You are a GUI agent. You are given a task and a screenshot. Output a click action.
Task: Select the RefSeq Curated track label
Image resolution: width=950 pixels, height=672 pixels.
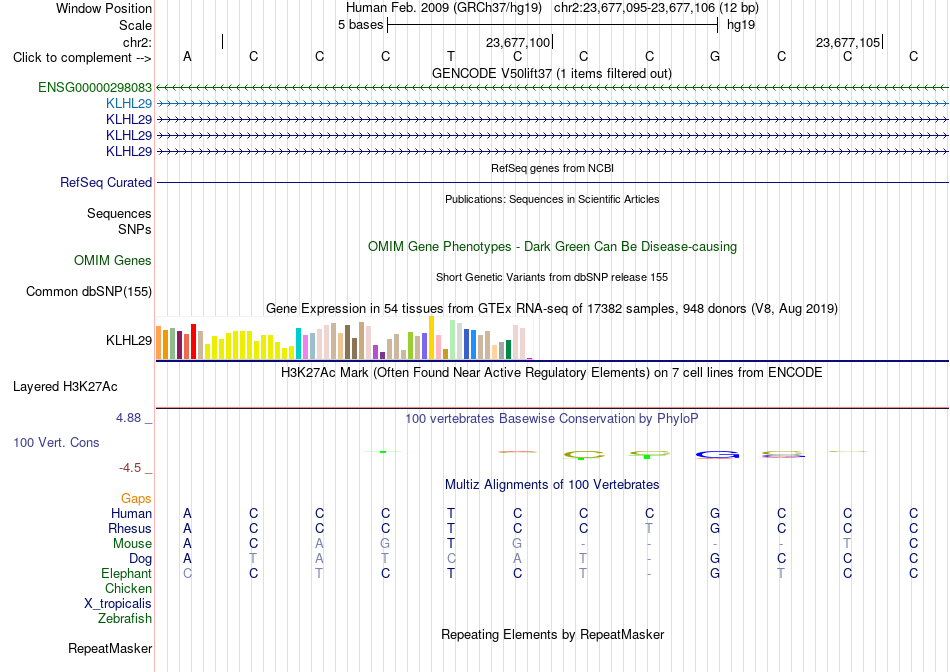click(106, 182)
